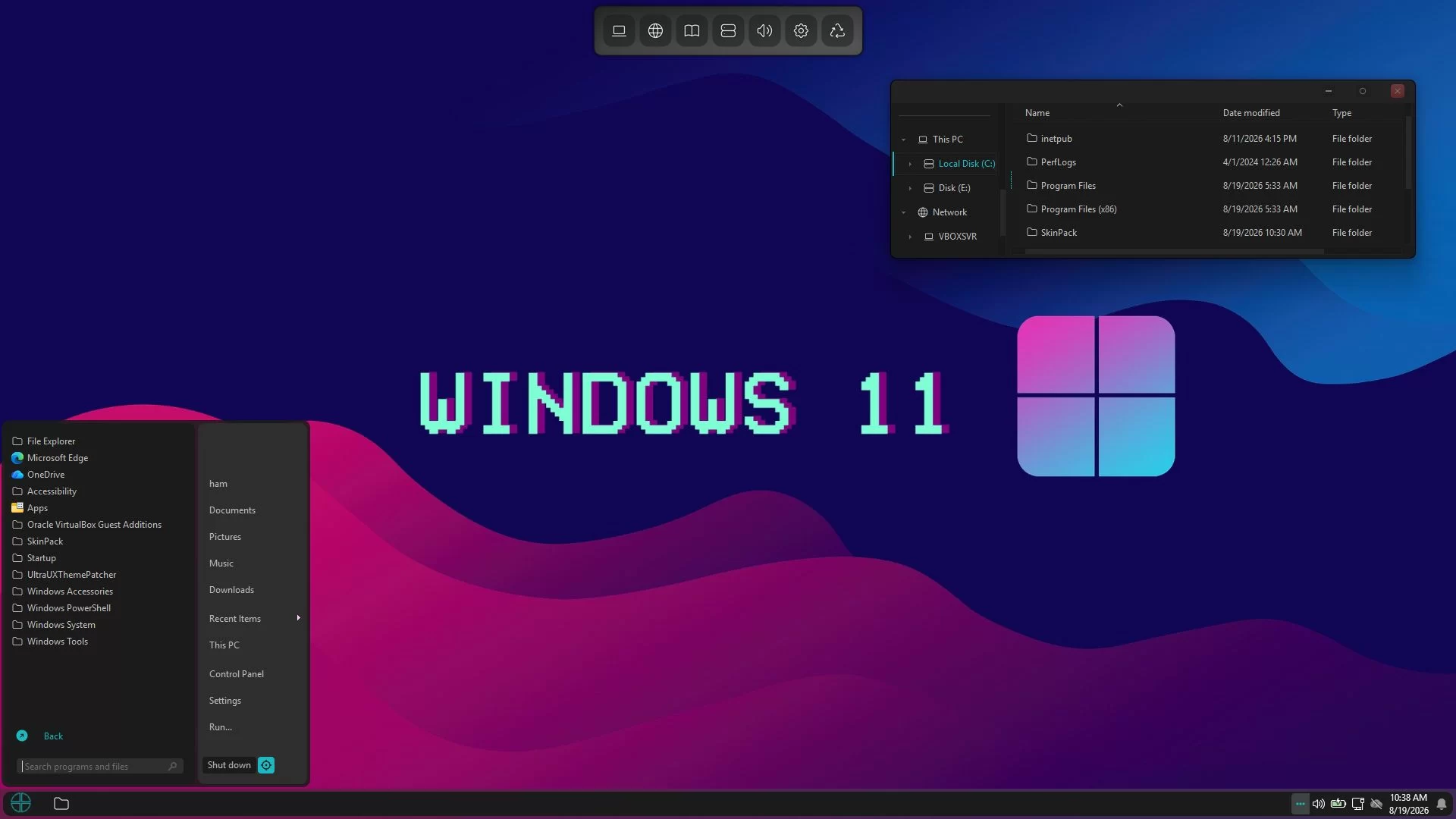Screen dimensions: 1456x819
Task: Open the network status tray icon
Action: [1358, 804]
